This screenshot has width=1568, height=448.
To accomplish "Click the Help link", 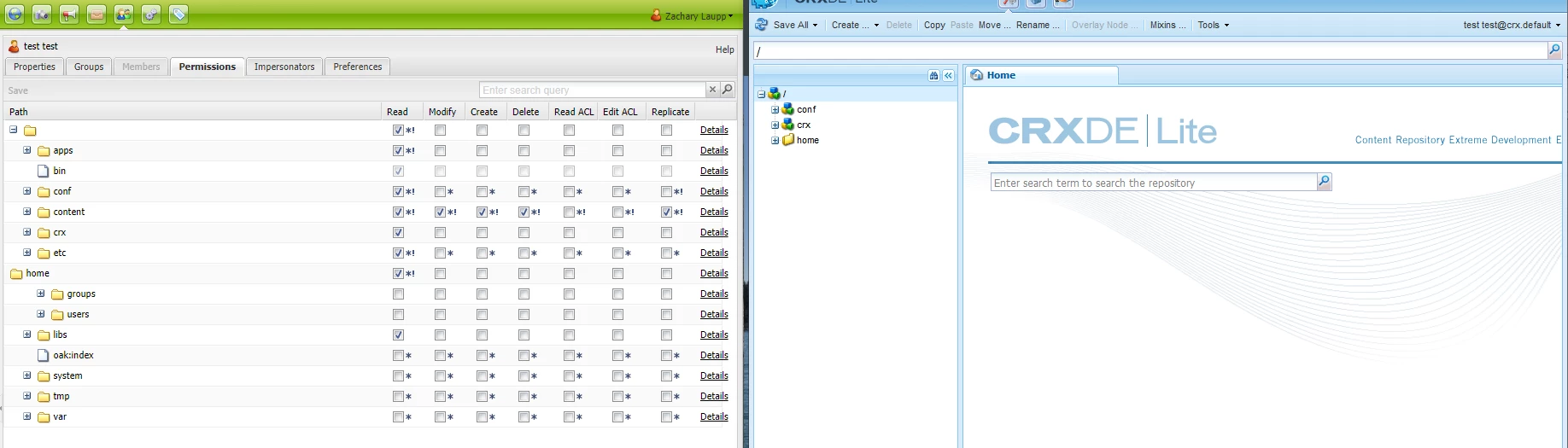I will tap(724, 49).
